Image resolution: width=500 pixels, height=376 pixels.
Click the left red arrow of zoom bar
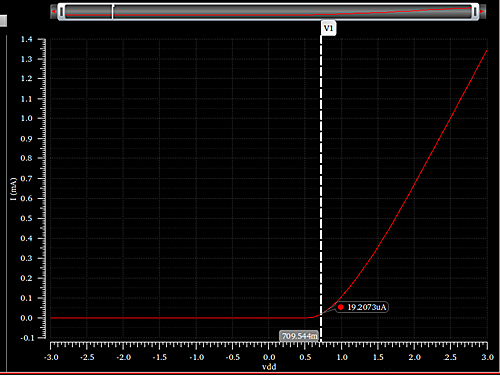pos(53,12)
